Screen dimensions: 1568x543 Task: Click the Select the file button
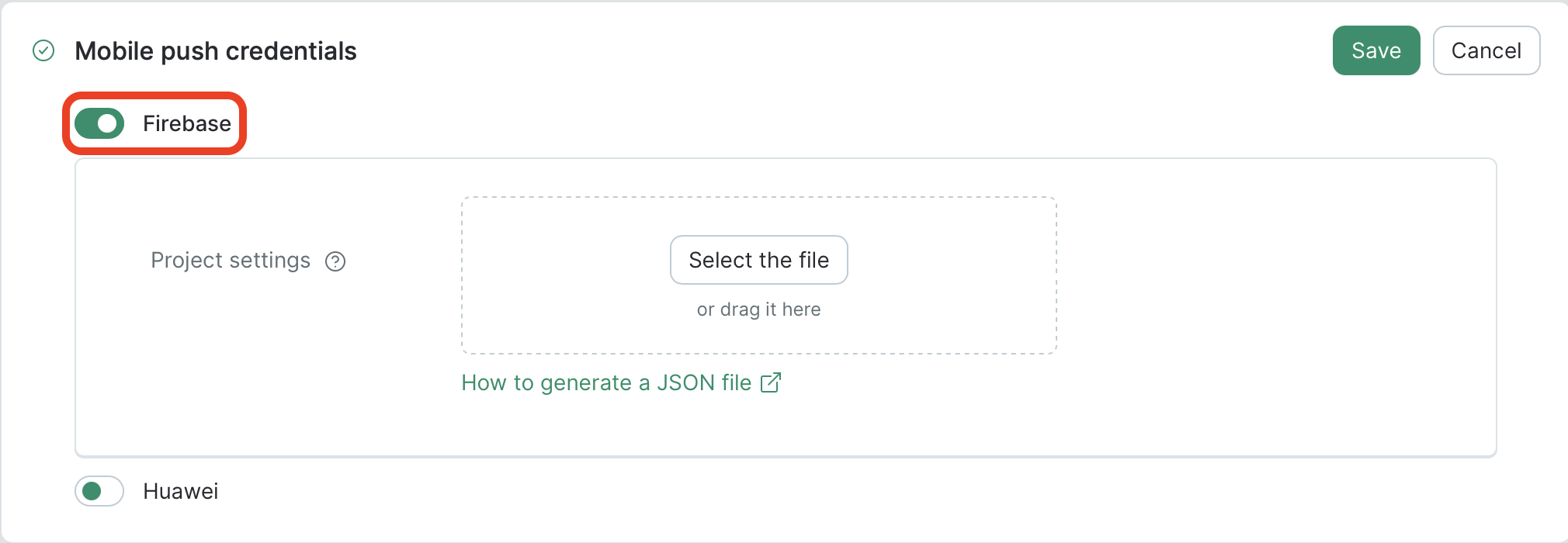(759, 260)
